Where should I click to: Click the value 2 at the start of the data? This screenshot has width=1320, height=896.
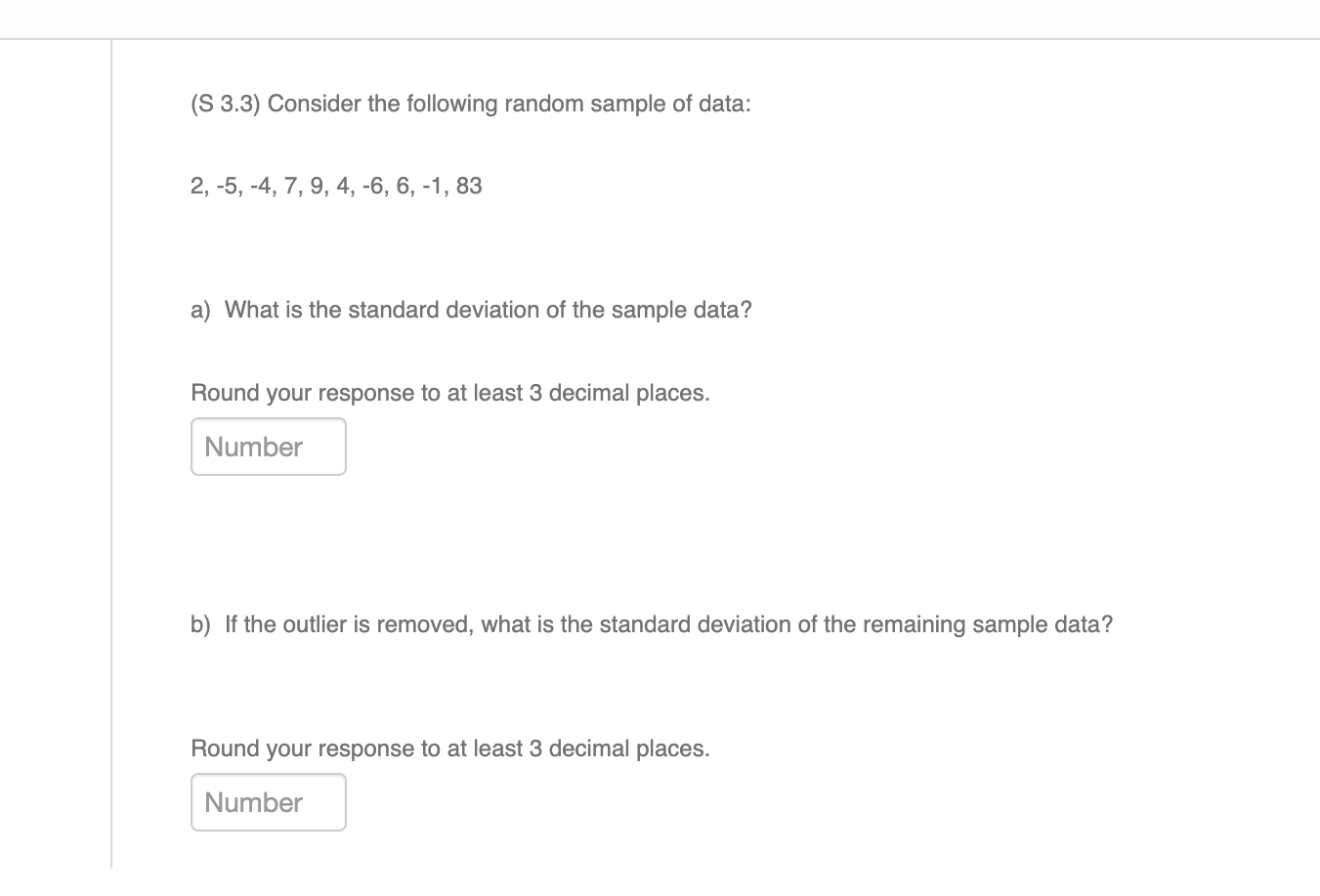tap(195, 185)
